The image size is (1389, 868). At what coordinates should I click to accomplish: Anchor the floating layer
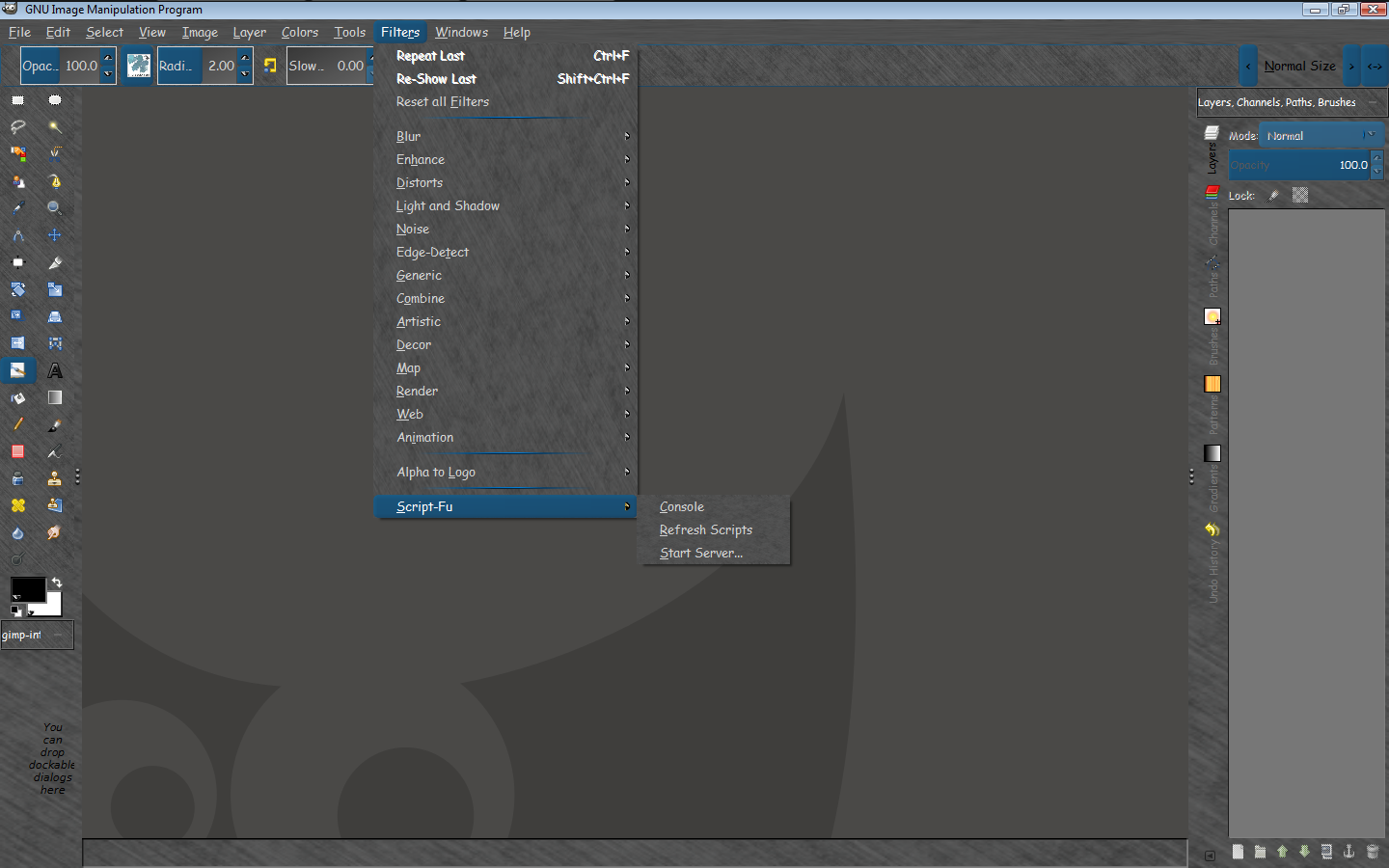click(1349, 852)
